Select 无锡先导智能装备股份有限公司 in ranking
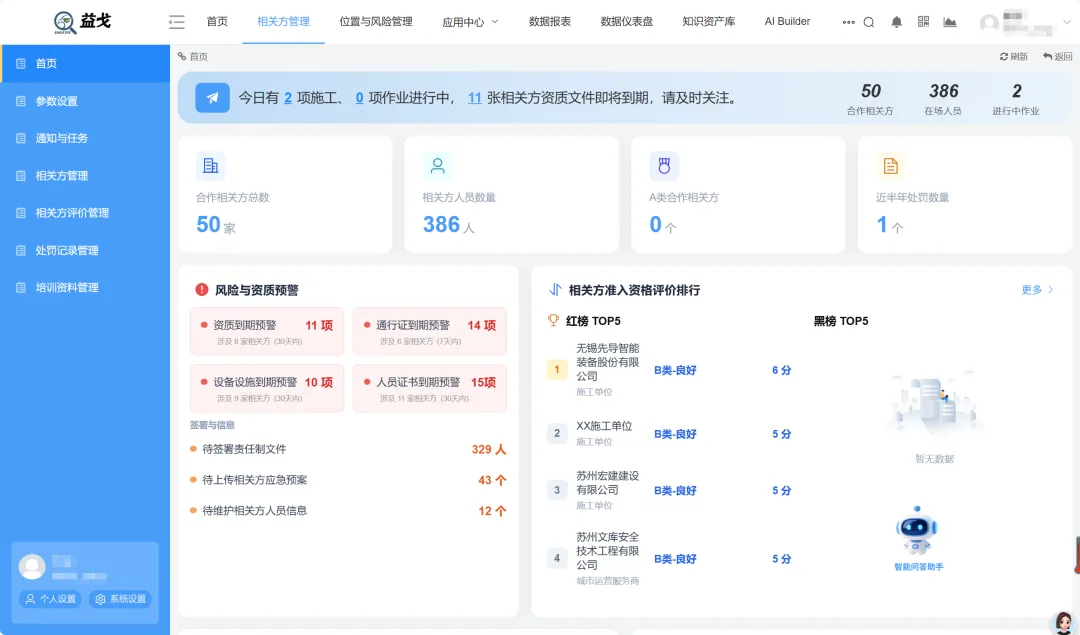Screen dimensions: 1080x635 pyautogui.click(x=608, y=362)
